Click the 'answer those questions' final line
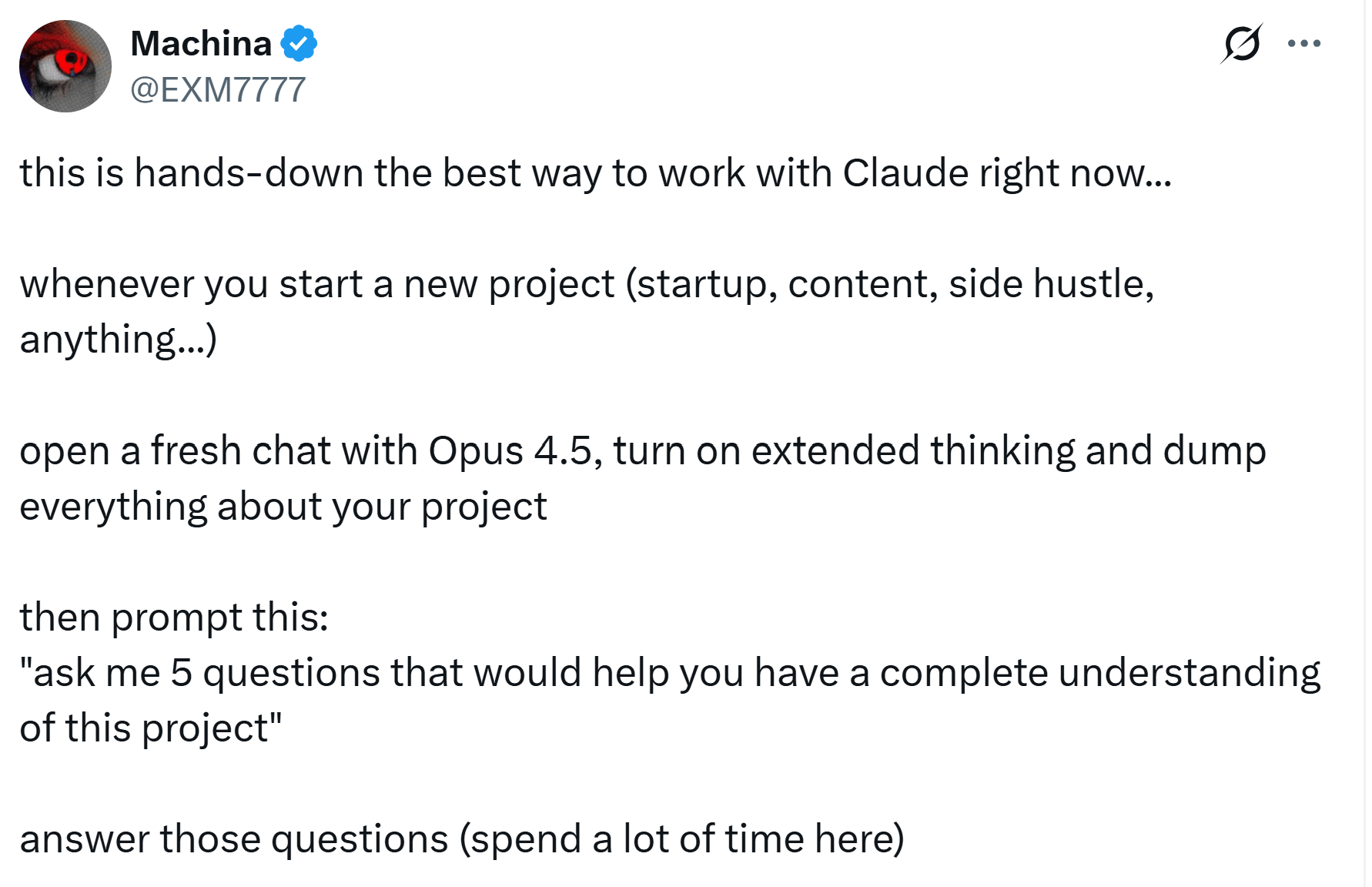This screenshot has height=887, width=1372. tap(462, 839)
